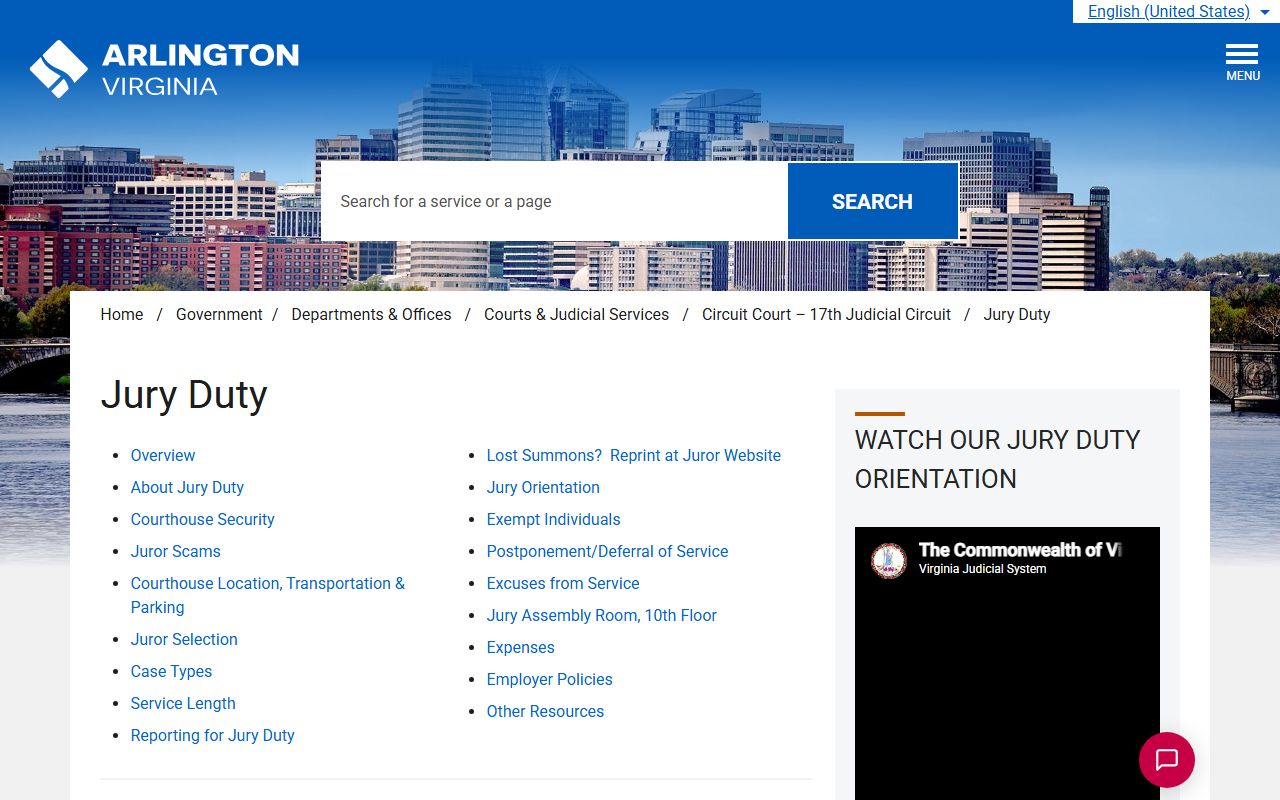Jump to the Overview section
The width and height of the screenshot is (1280, 800).
click(x=163, y=455)
